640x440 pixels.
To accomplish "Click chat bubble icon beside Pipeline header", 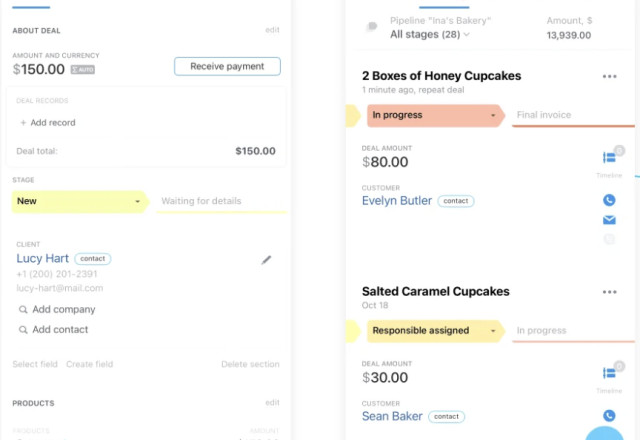I will click(372, 27).
